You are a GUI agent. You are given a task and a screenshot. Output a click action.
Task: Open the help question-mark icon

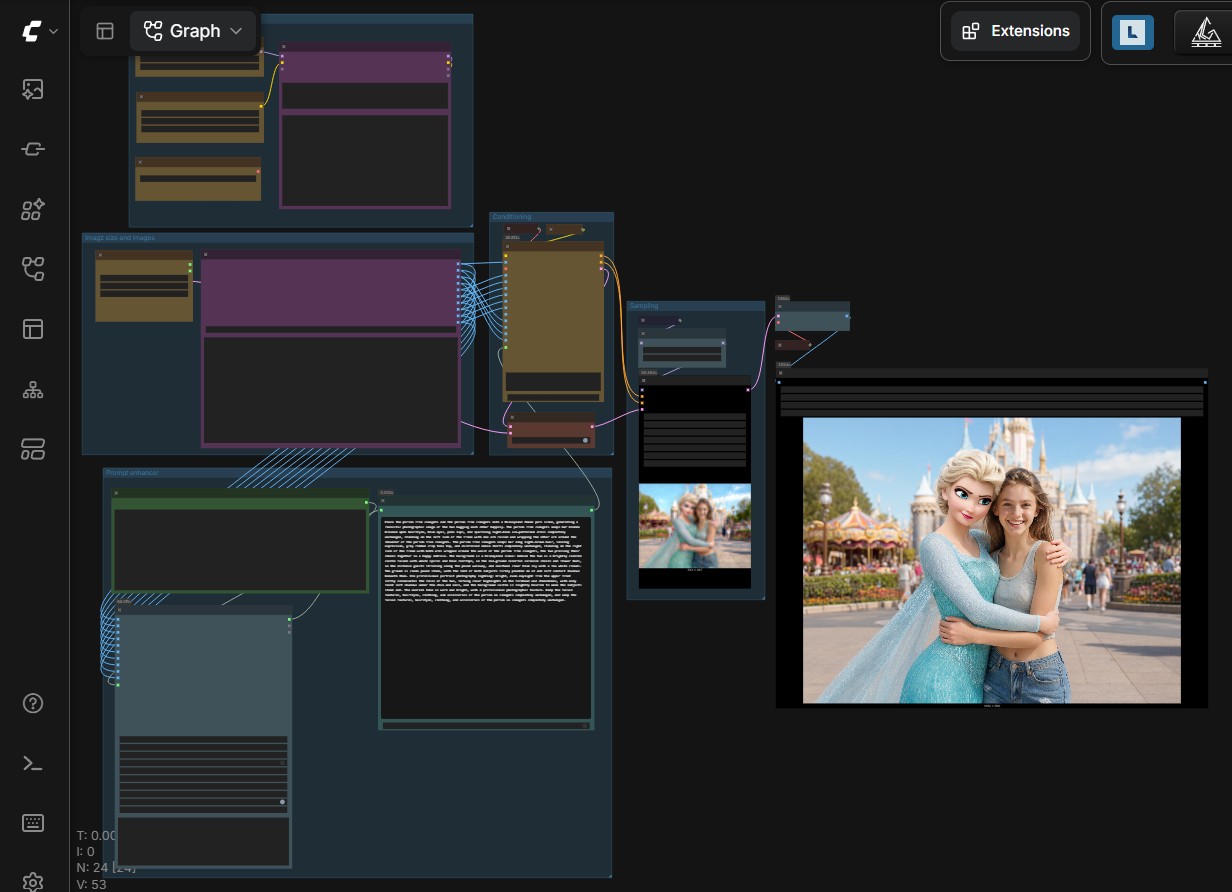(33, 703)
